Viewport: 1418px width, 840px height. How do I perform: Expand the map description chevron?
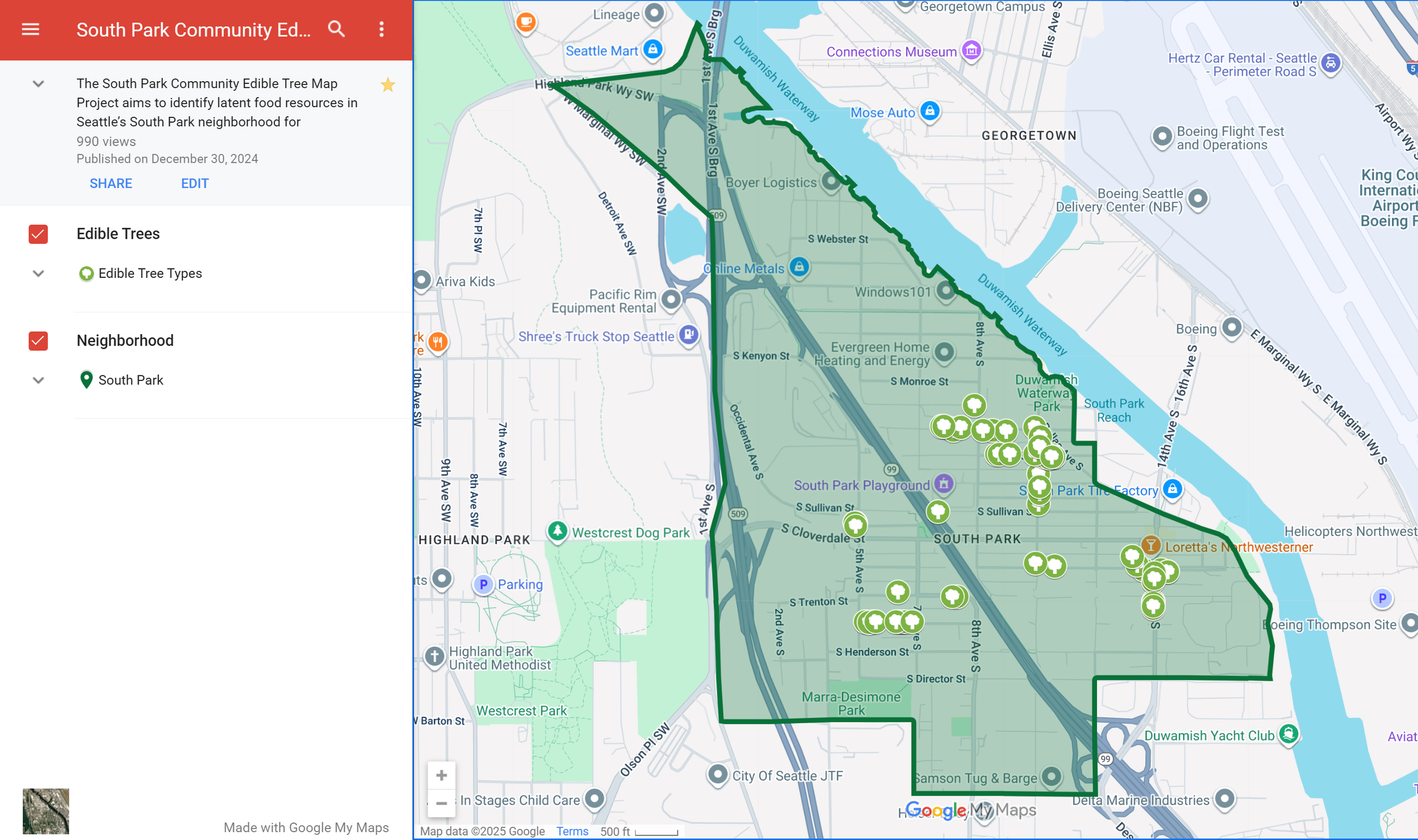38,84
